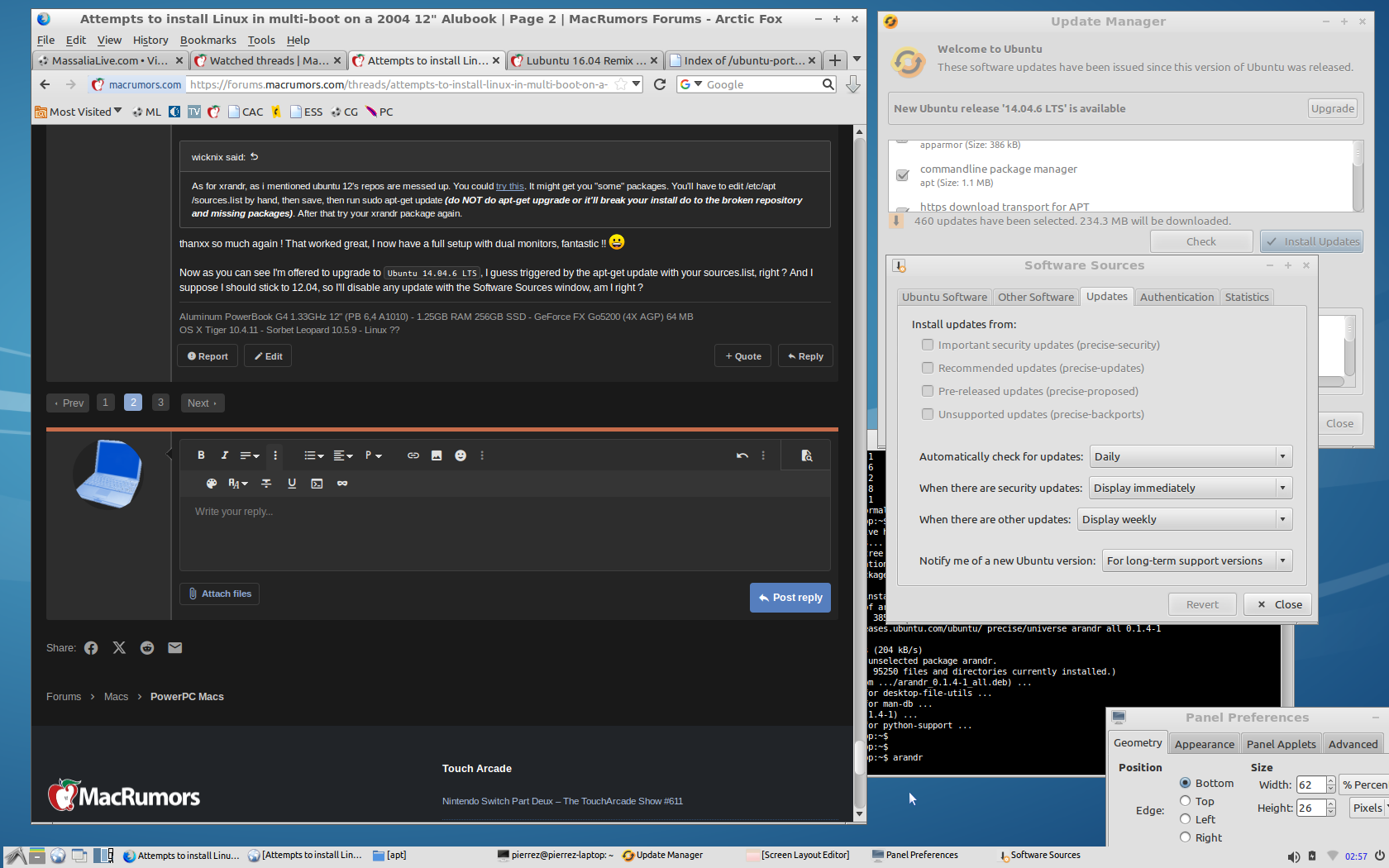Insert spoiler mask icon in editor
1389x868 pixels.
pos(342,484)
